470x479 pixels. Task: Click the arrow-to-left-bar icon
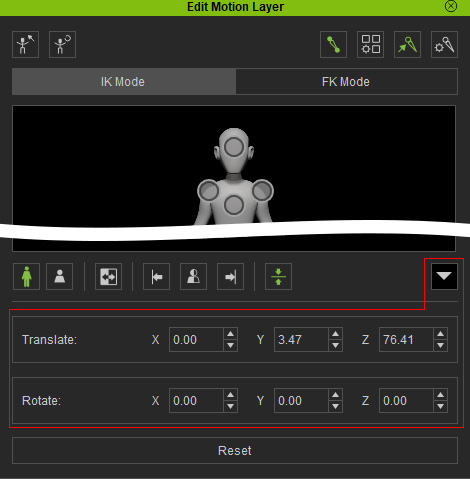[x=156, y=276]
